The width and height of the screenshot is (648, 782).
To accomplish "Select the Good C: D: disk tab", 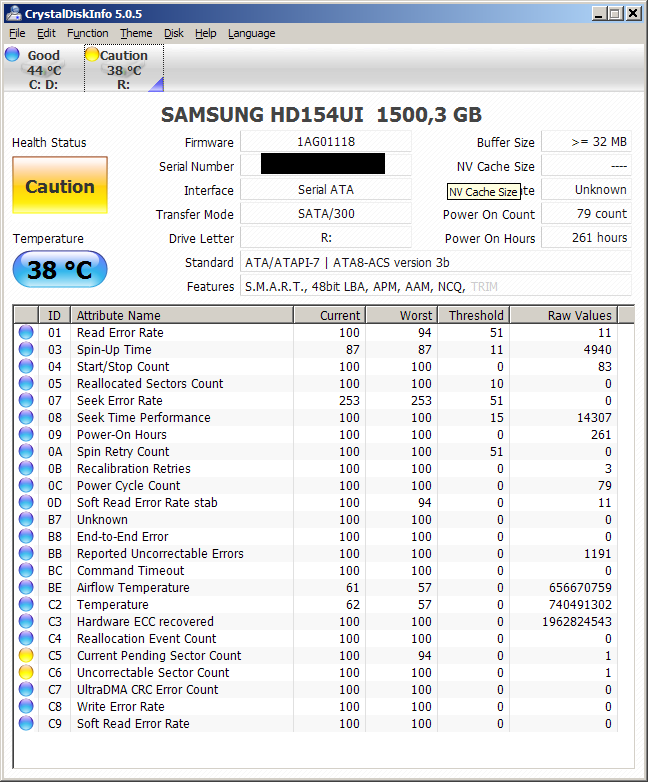I will 43,68.
